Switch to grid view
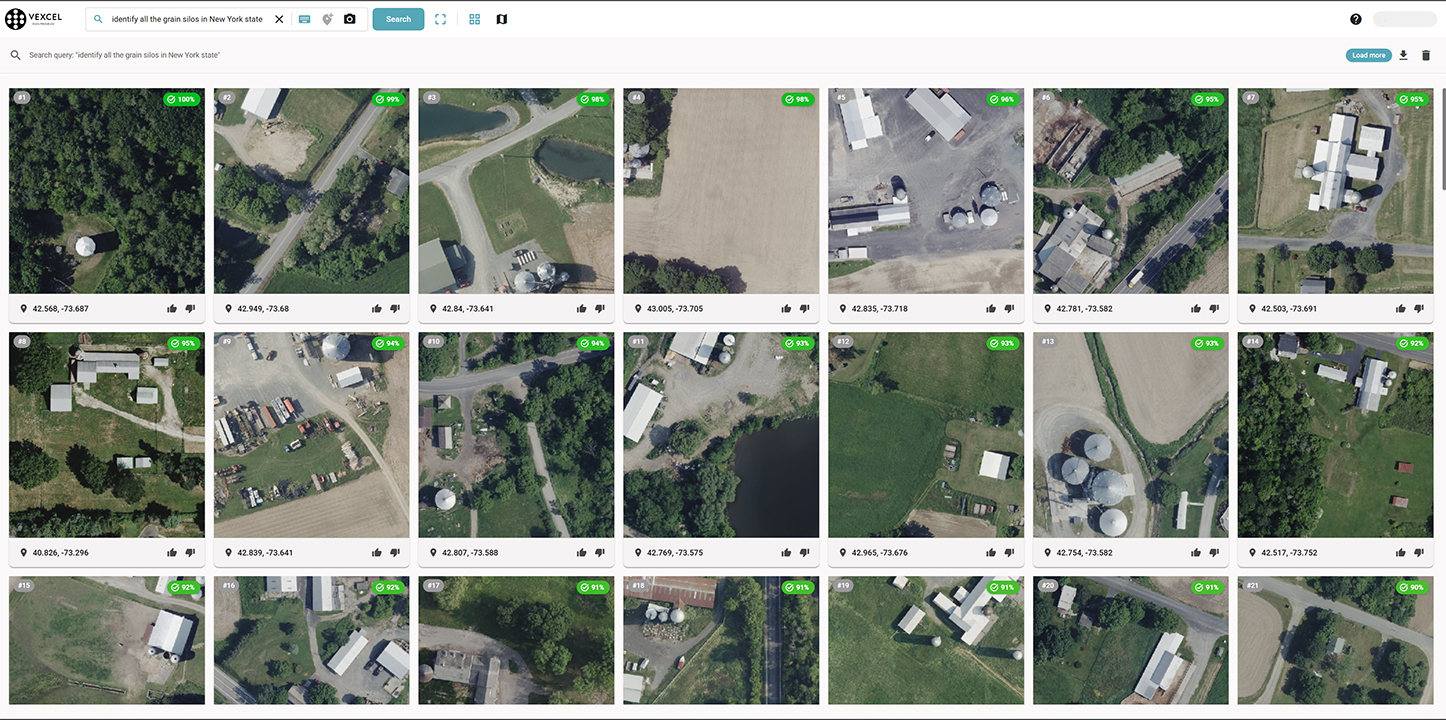 475,19
